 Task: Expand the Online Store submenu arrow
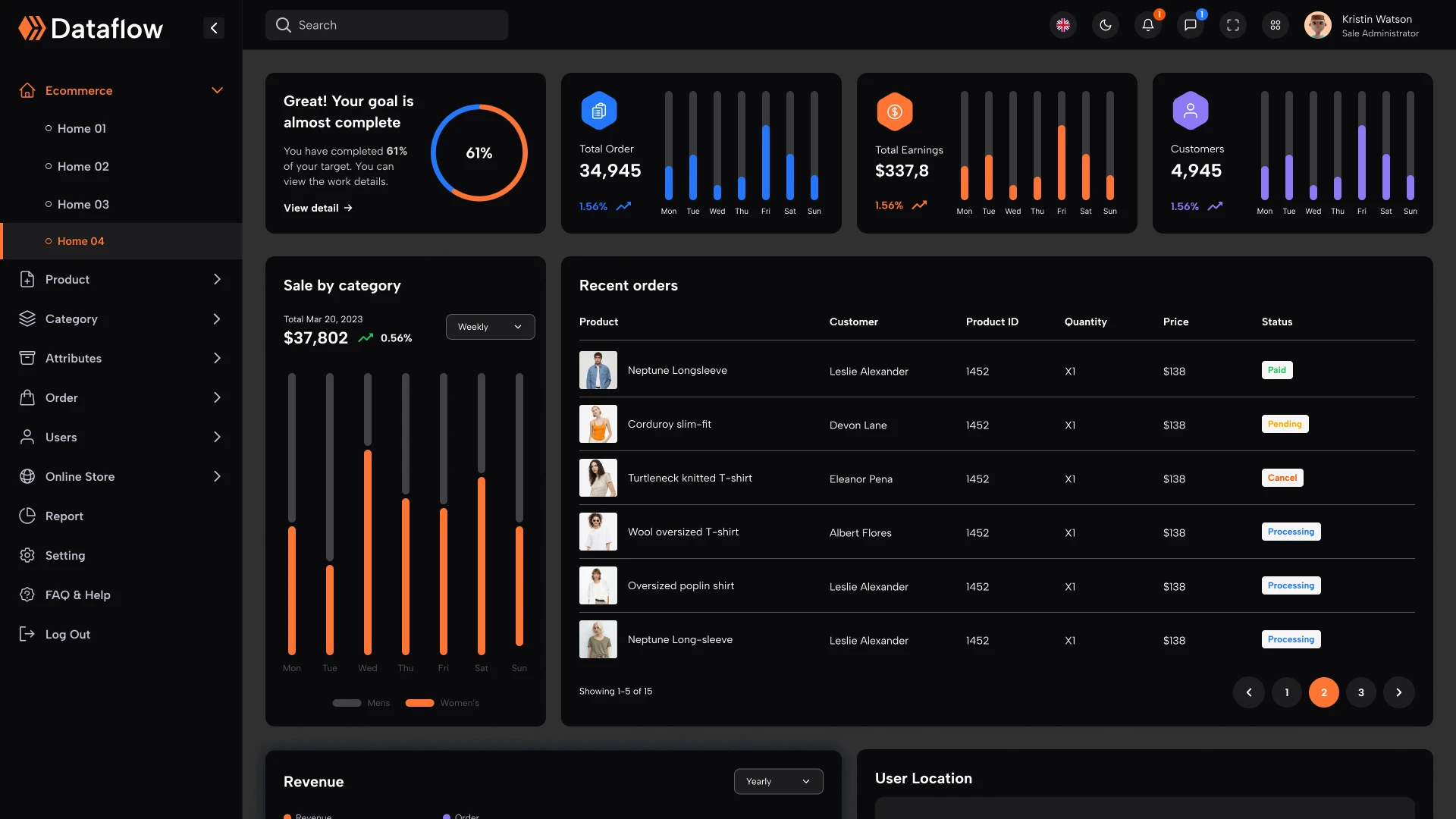click(x=218, y=476)
